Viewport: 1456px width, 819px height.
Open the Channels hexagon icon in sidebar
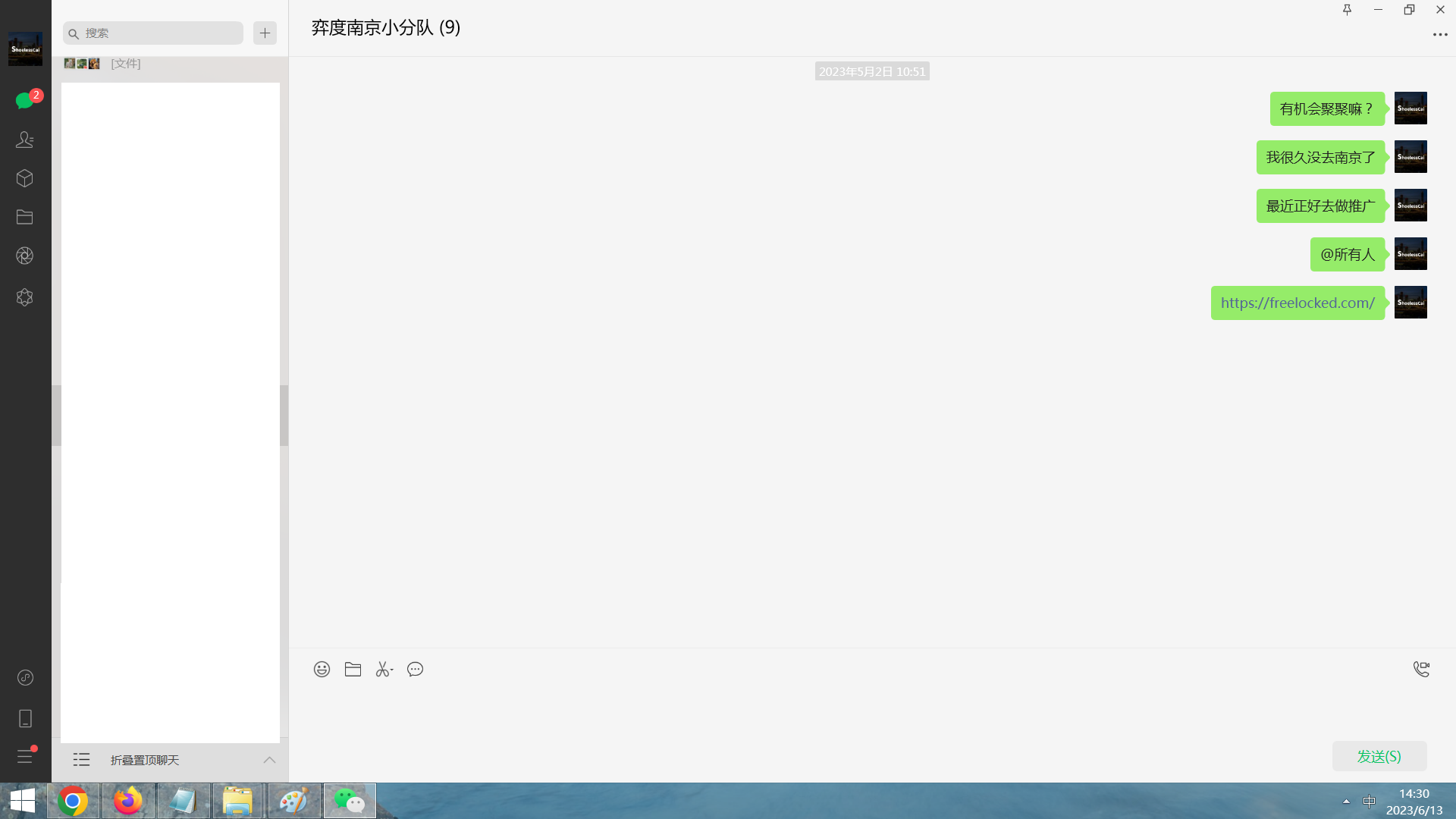[25, 297]
